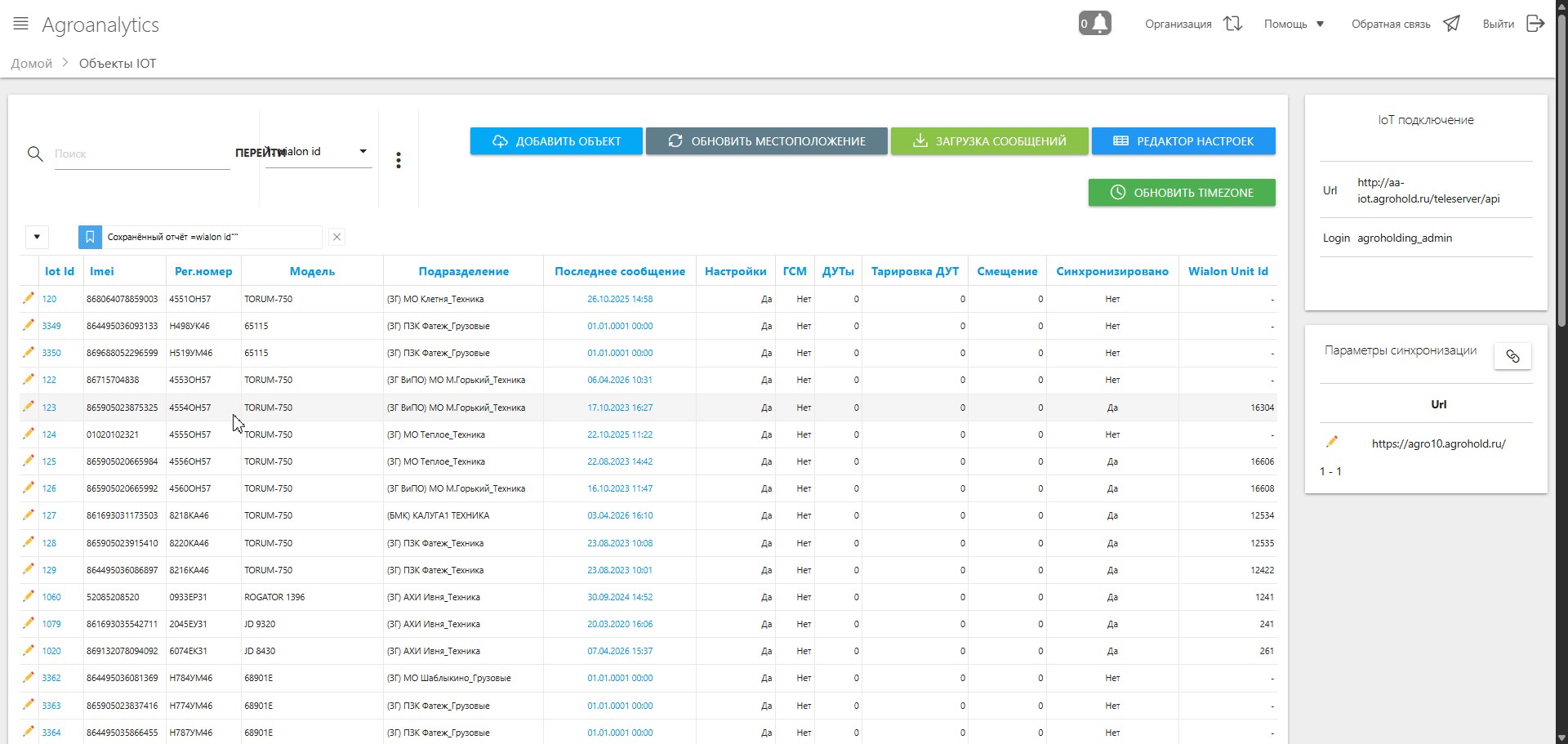Click the saved report bookmark icon
Image resolution: width=1568 pixels, height=744 pixels.
[x=90, y=237]
